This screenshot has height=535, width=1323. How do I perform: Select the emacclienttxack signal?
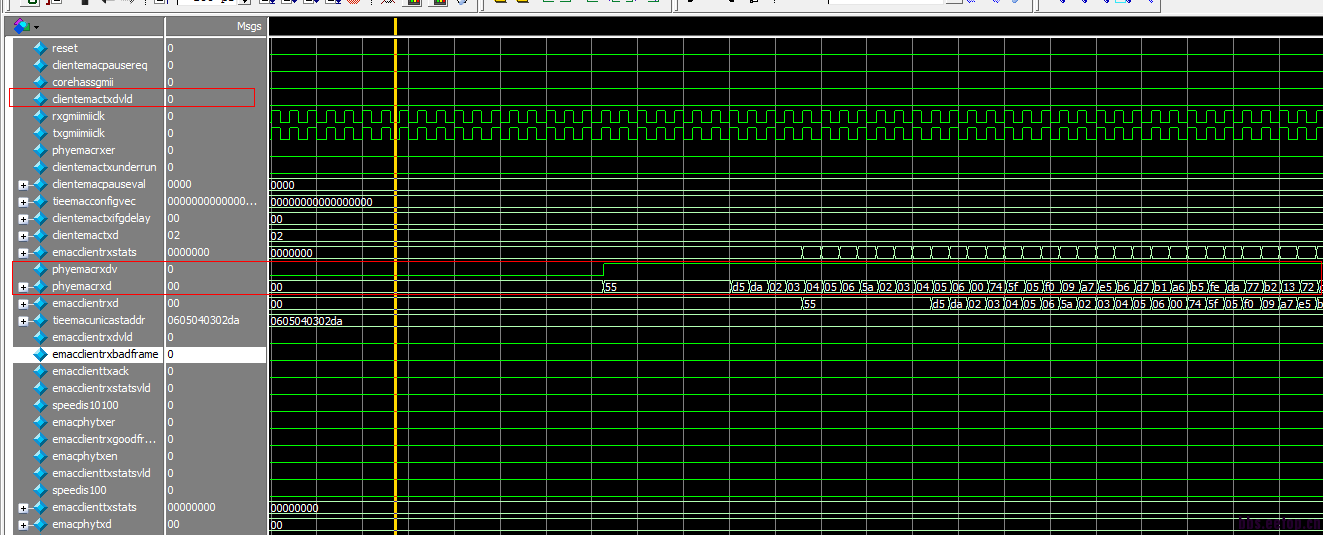[90, 371]
